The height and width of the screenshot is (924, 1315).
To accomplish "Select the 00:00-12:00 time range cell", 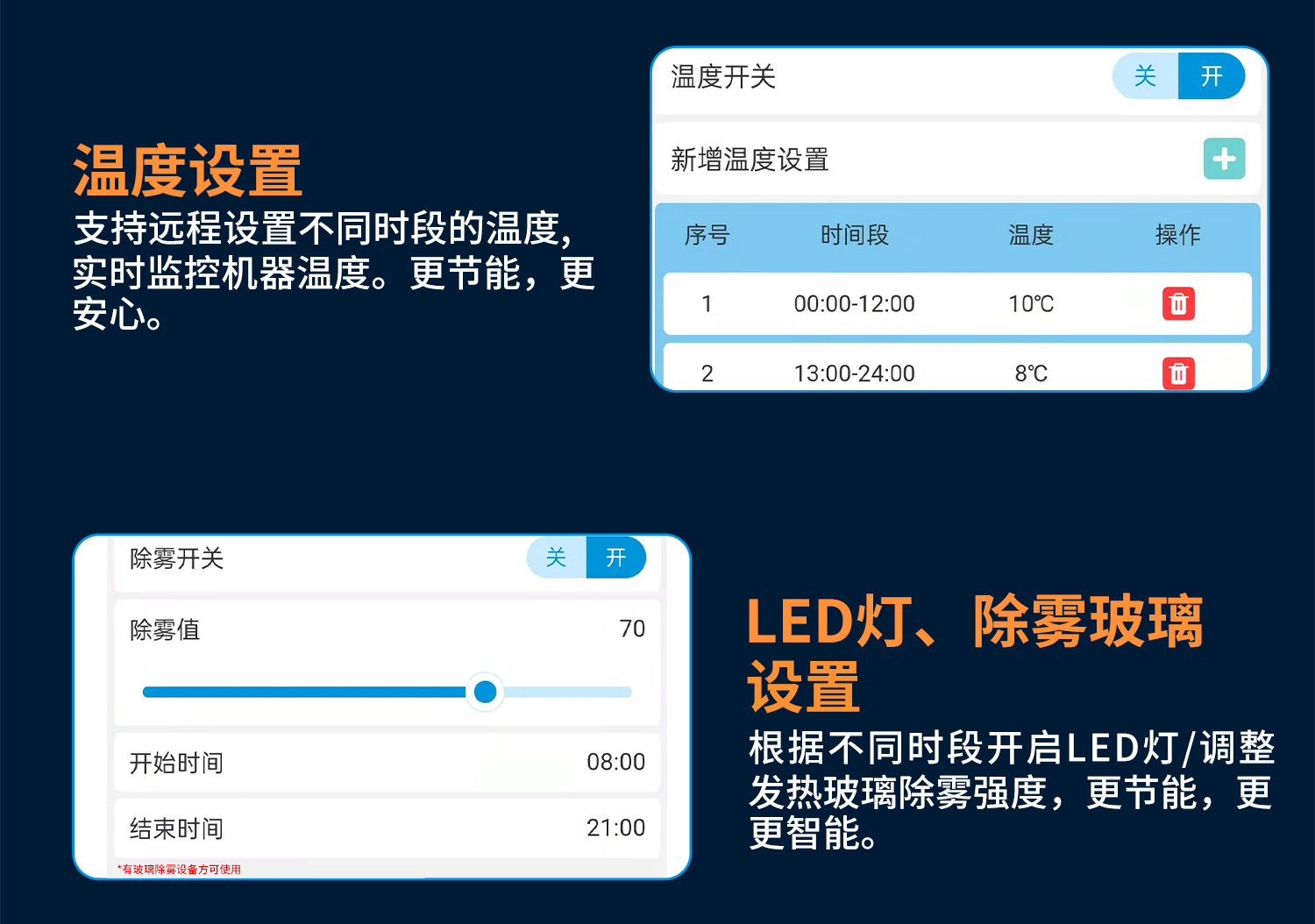I will (x=854, y=304).
